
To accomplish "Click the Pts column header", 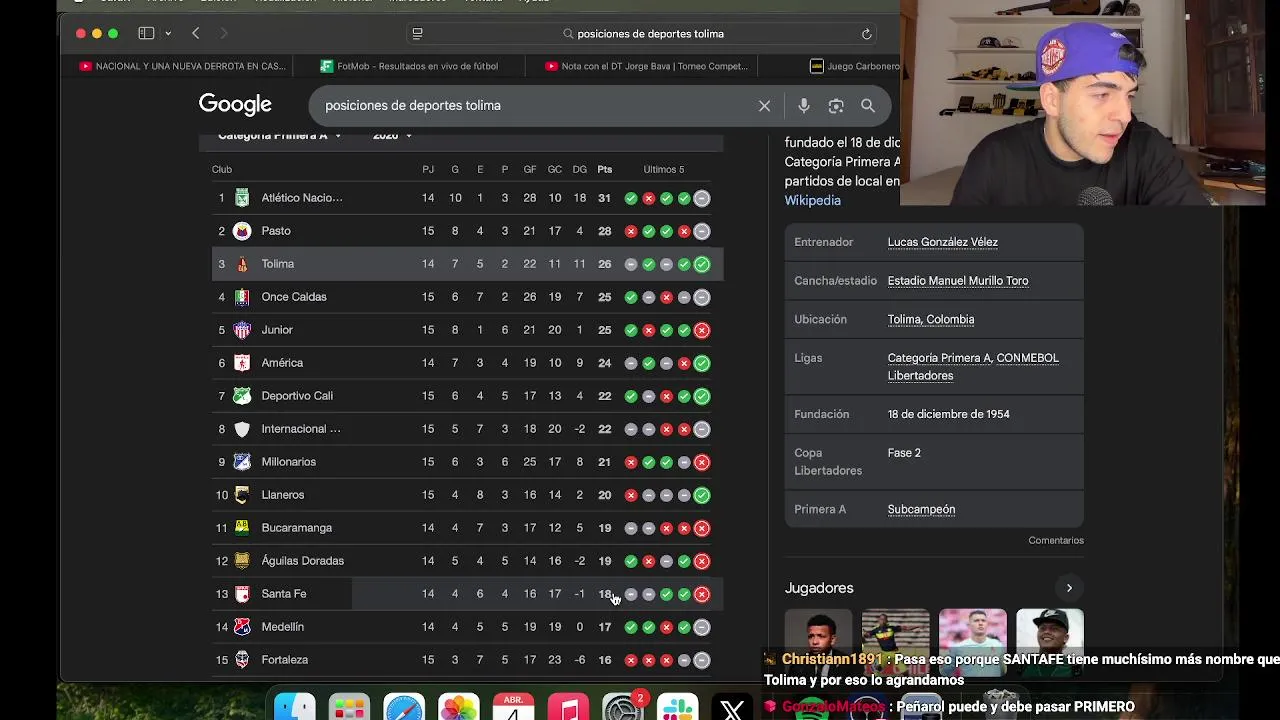I will (x=605, y=169).
